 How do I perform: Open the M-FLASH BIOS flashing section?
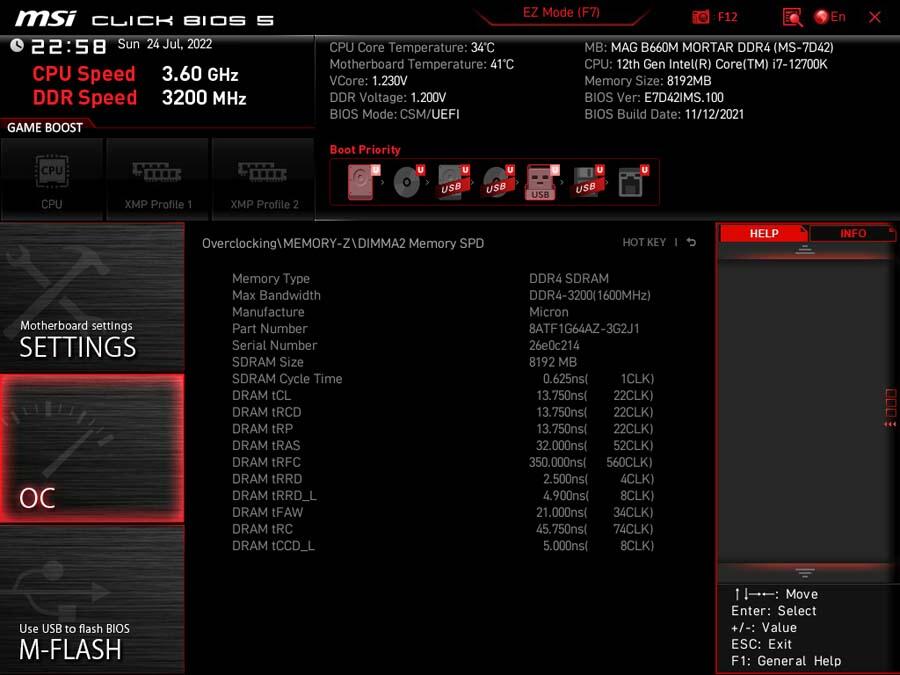point(92,599)
